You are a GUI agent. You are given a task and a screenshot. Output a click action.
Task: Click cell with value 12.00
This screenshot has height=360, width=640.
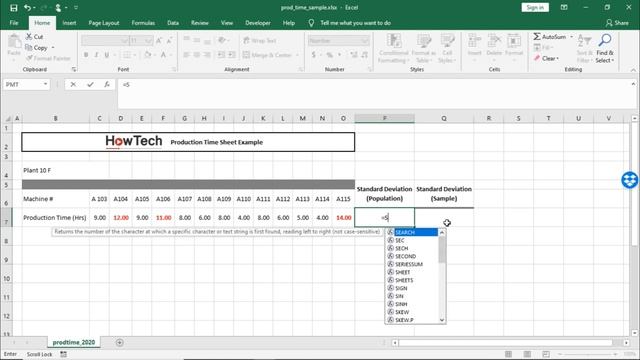click(121, 218)
